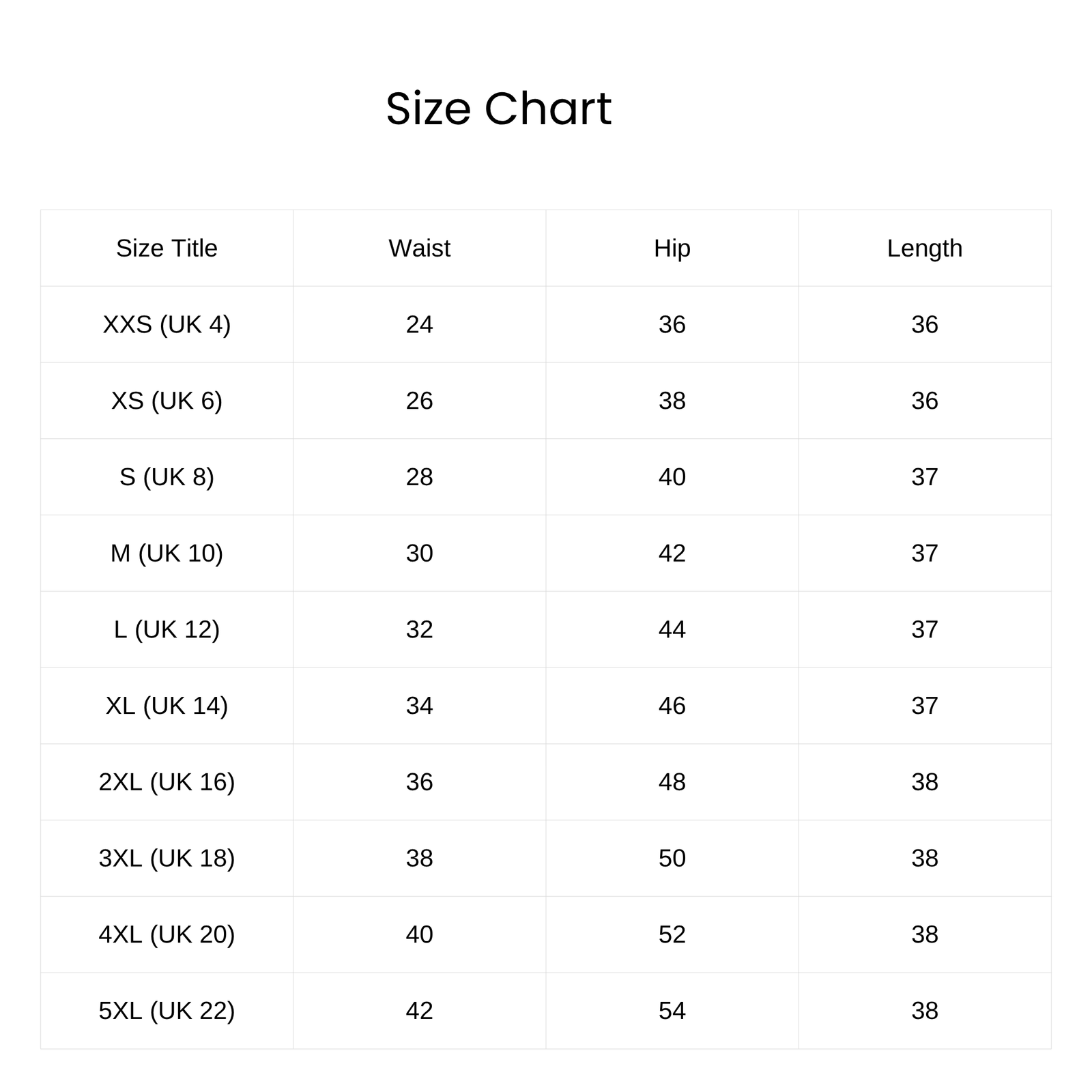Click hip value 50 in 3XL row
The image size is (1092, 1092).
pyautogui.click(x=672, y=859)
